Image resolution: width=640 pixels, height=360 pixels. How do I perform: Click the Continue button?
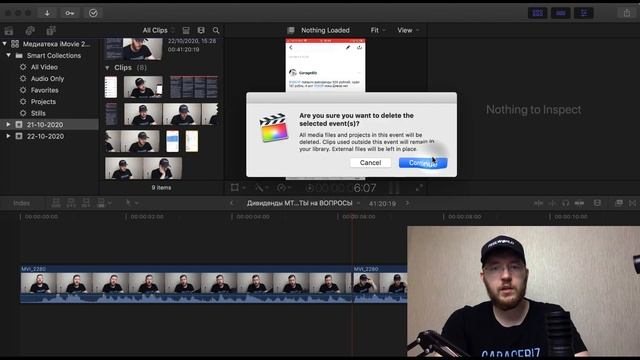[x=423, y=163]
